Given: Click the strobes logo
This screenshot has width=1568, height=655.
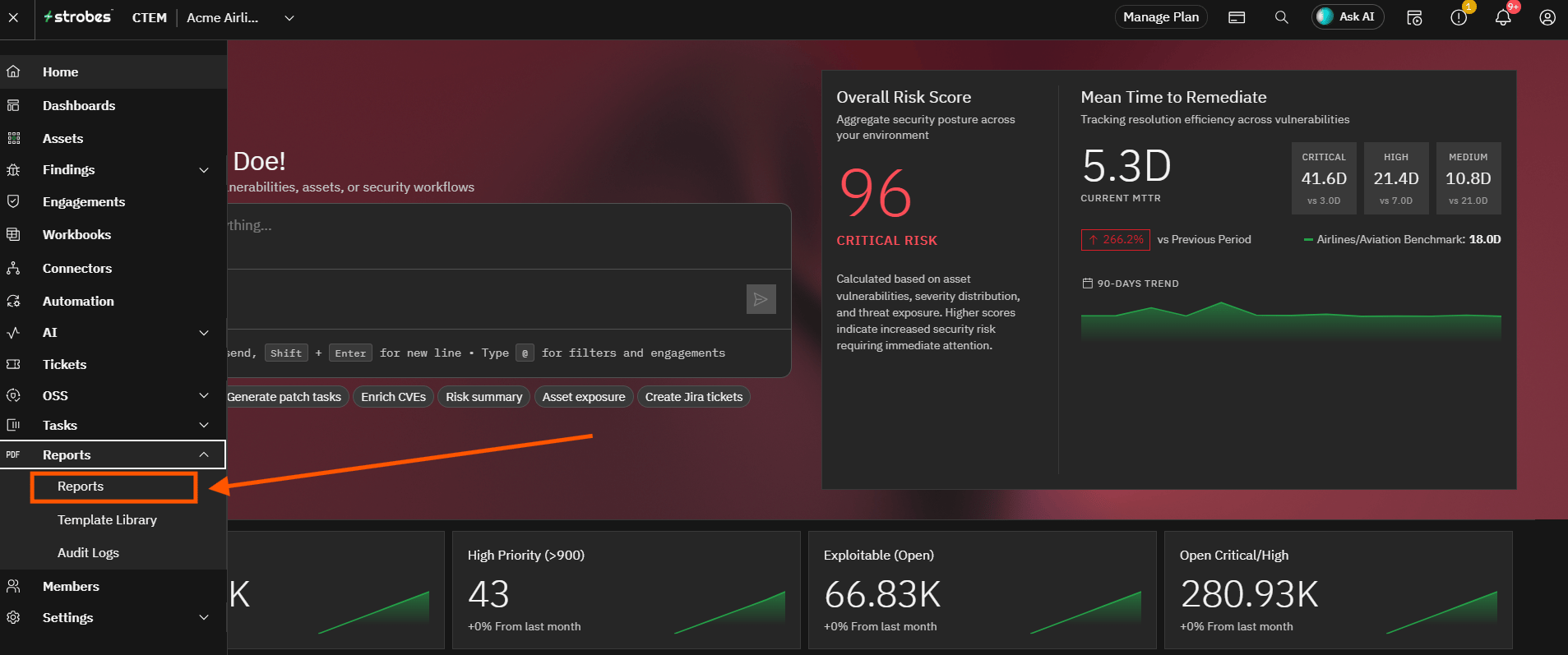Looking at the screenshot, I should (77, 17).
